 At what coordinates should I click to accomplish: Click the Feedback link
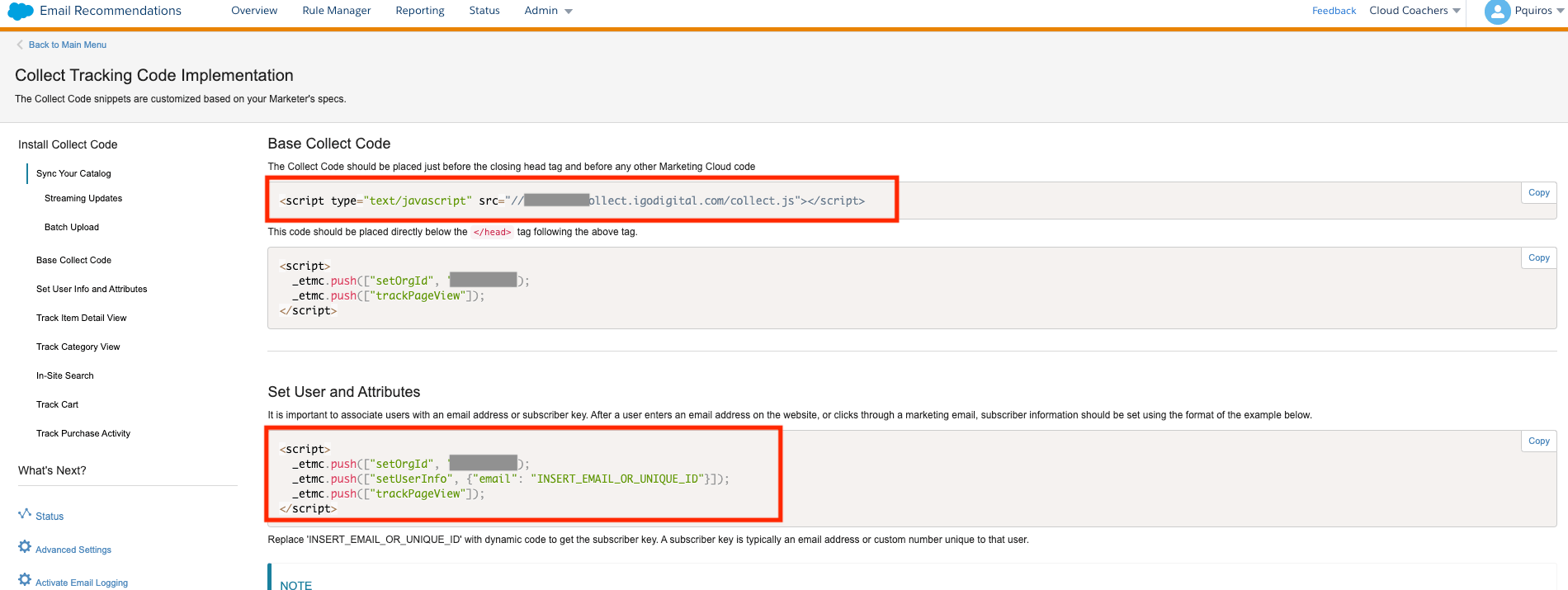(1334, 11)
